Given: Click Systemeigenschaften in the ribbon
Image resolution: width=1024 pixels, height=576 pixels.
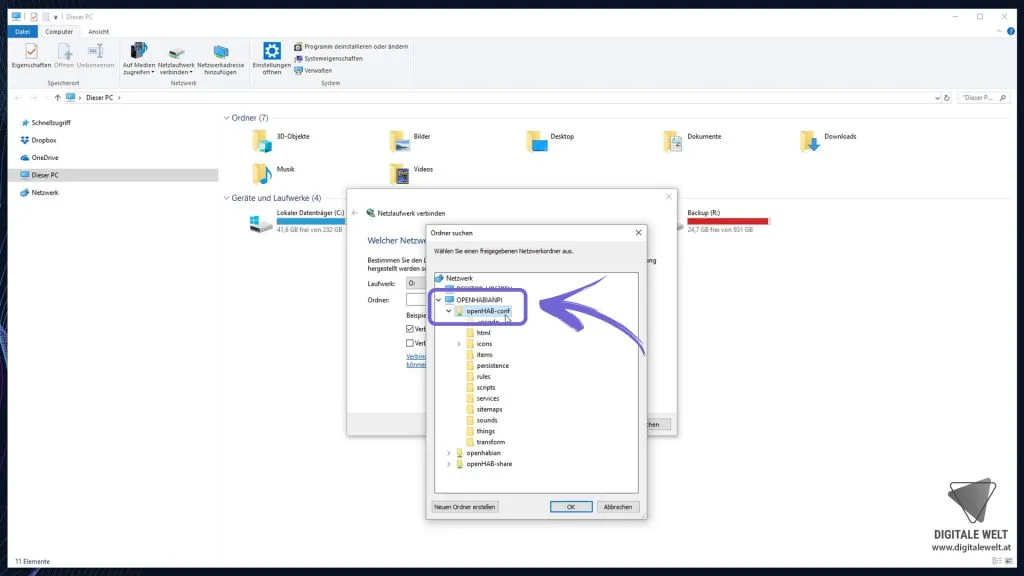Looking at the screenshot, I should pyautogui.click(x=328, y=59).
